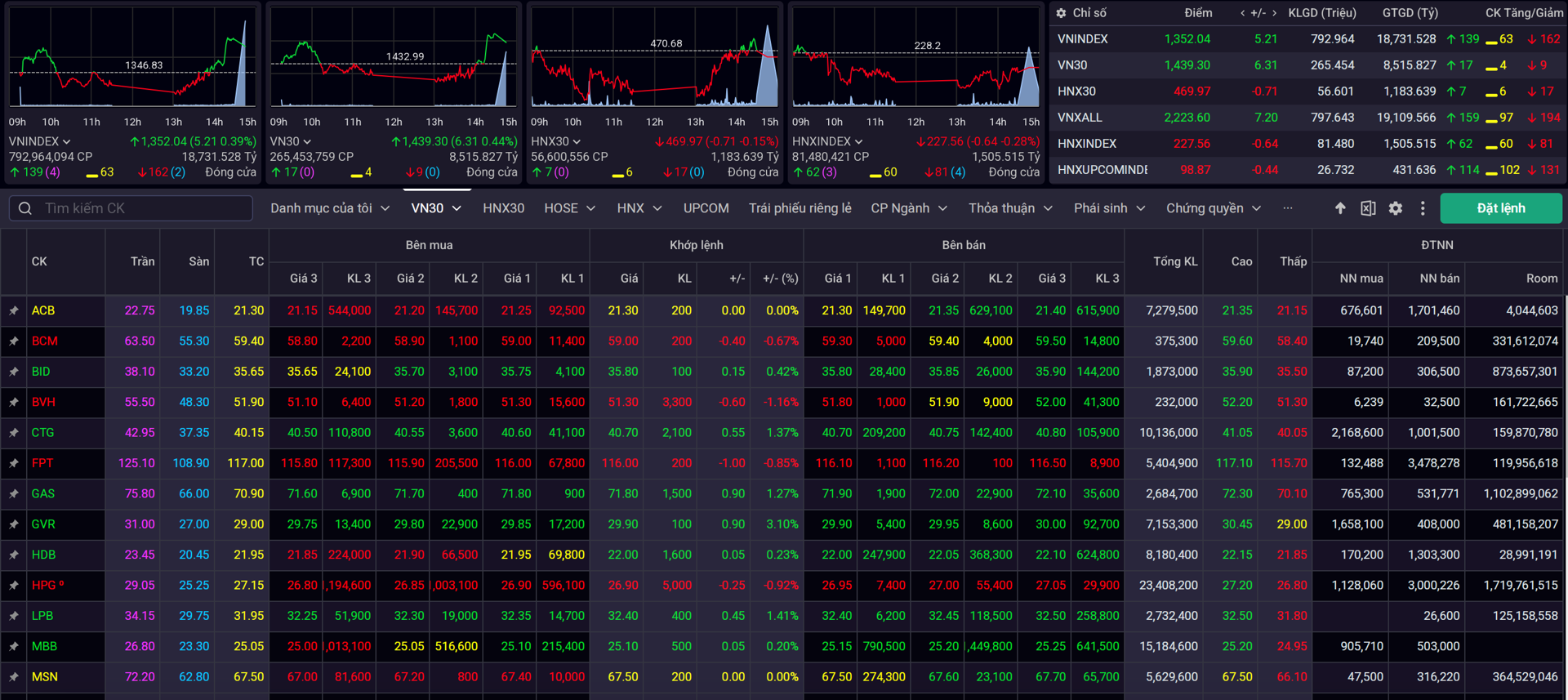Open the FPT ticker link

pyautogui.click(x=42, y=463)
